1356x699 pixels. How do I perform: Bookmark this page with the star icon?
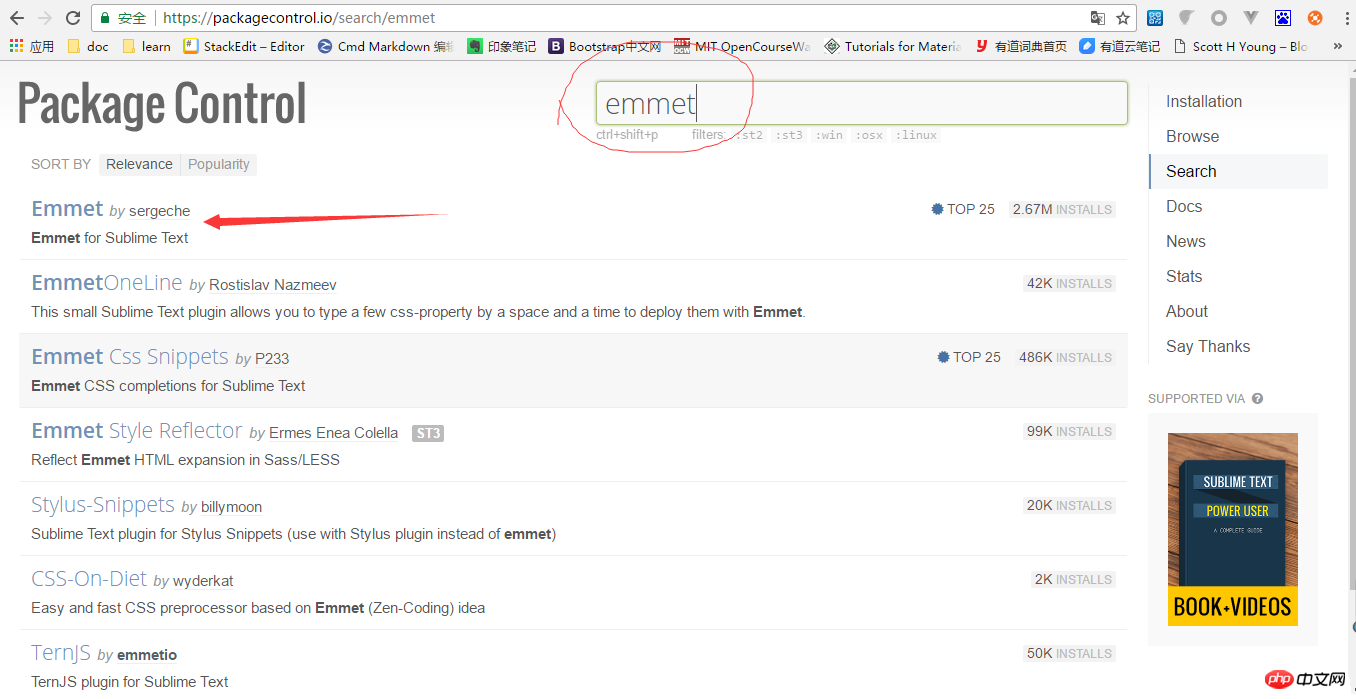tap(1123, 18)
